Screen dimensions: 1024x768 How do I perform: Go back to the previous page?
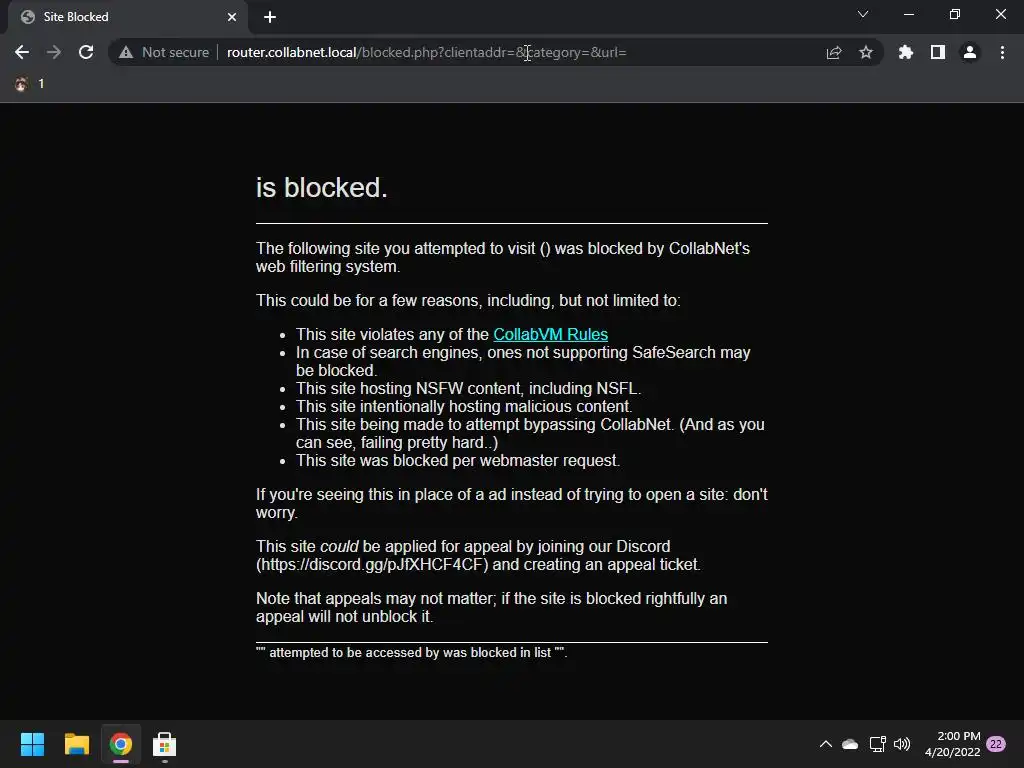[x=22, y=52]
